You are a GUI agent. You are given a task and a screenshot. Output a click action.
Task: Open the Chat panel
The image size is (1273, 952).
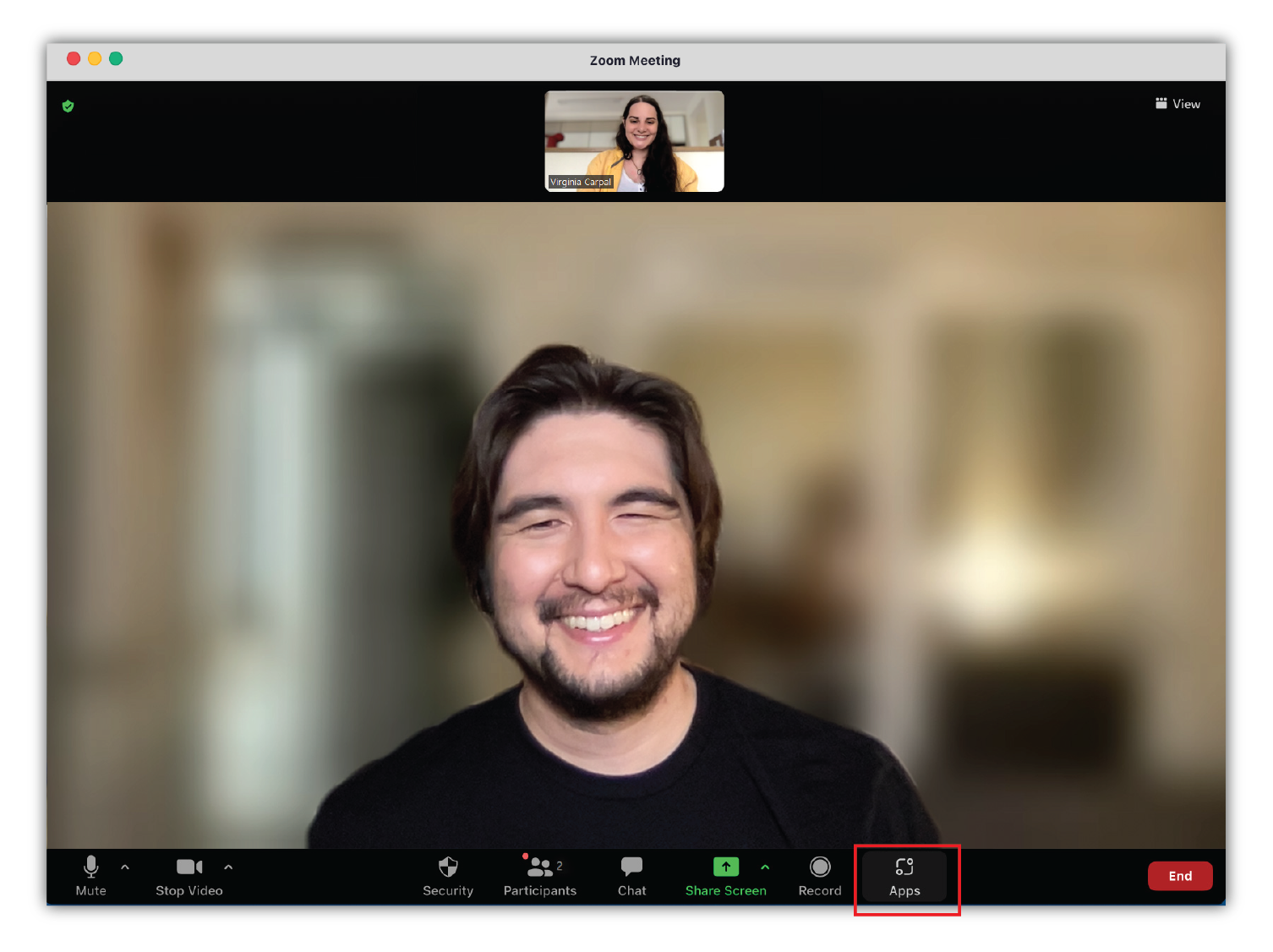(x=631, y=876)
